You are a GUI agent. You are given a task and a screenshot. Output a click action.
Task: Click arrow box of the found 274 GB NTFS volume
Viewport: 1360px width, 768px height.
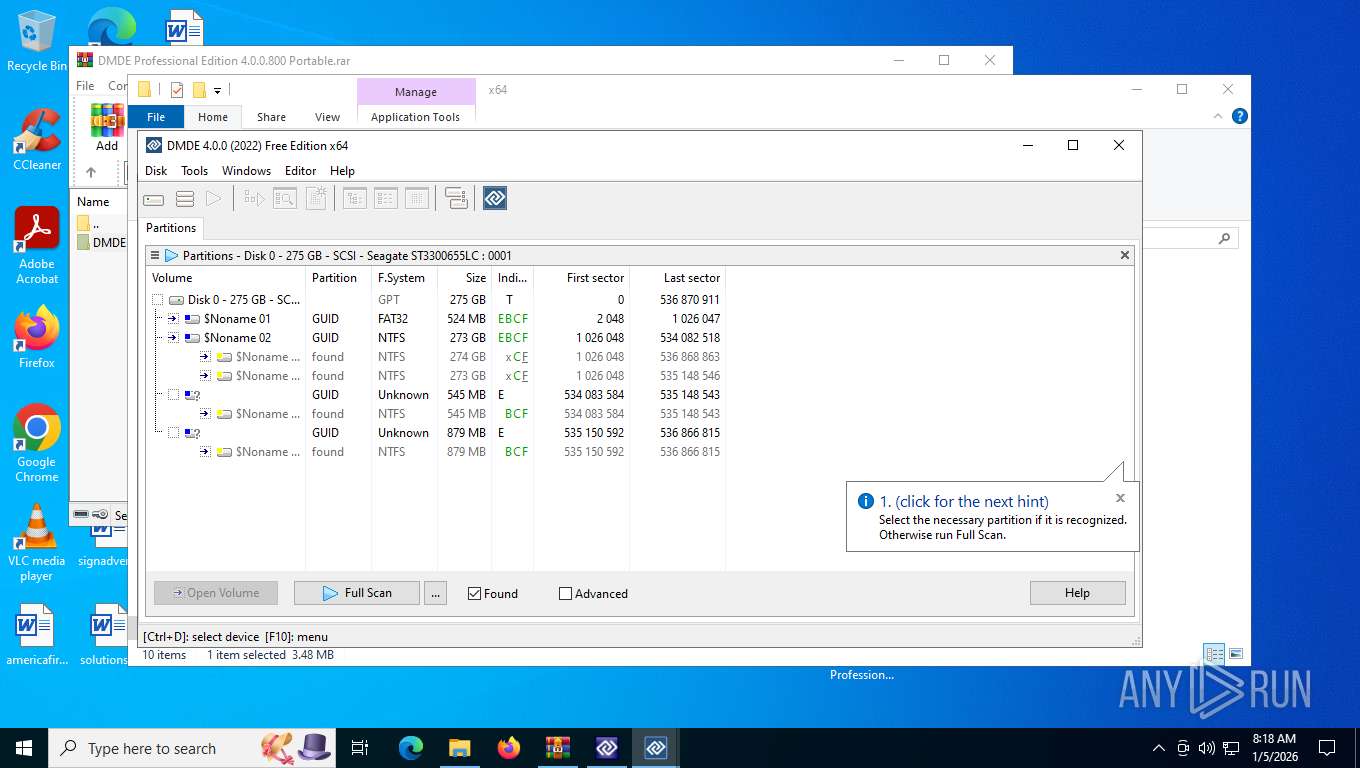(205, 357)
